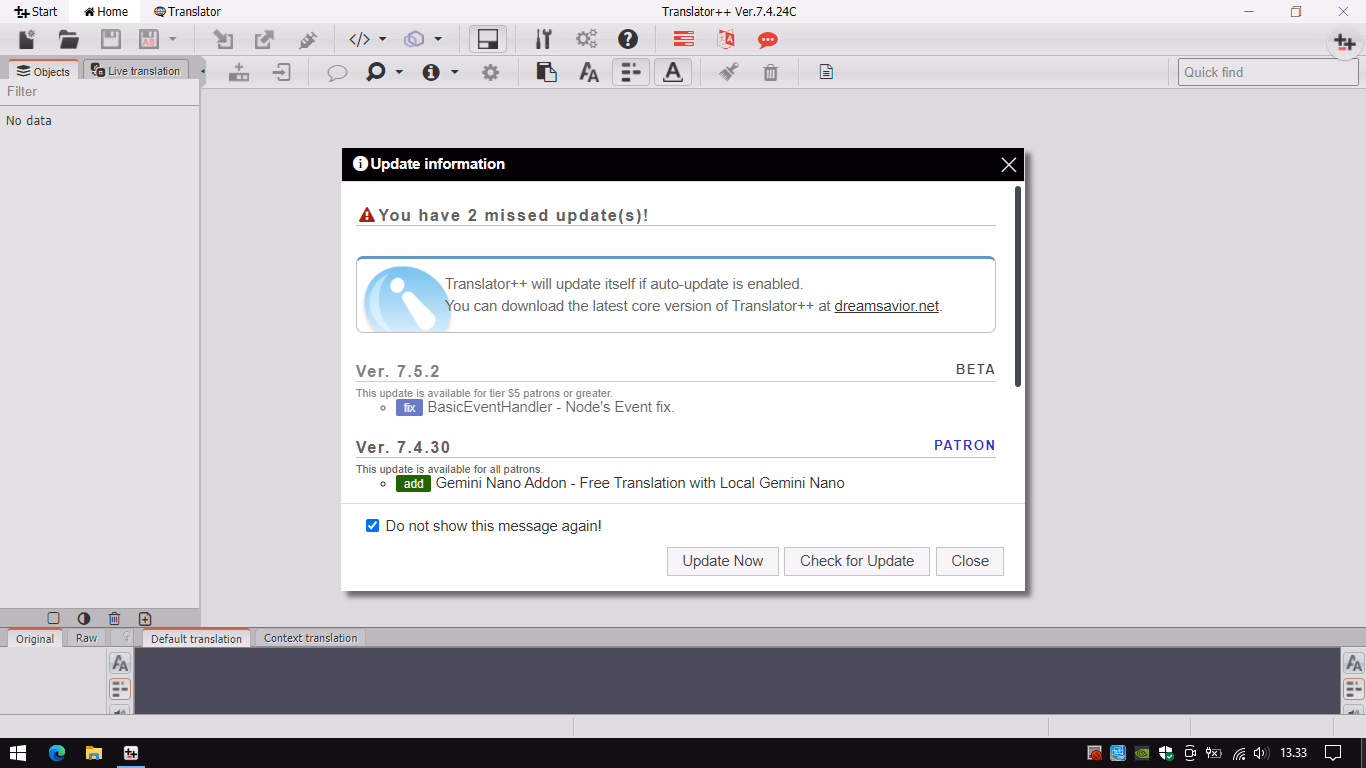1366x768 pixels.
Task: Click the red speech bubble icon
Action: [x=768, y=40]
